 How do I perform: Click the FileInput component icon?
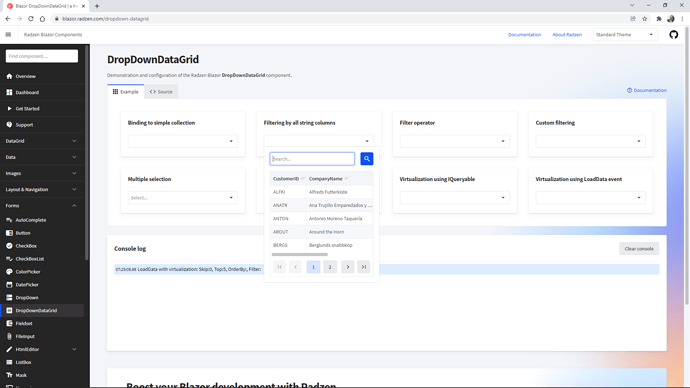pyautogui.click(x=9, y=336)
